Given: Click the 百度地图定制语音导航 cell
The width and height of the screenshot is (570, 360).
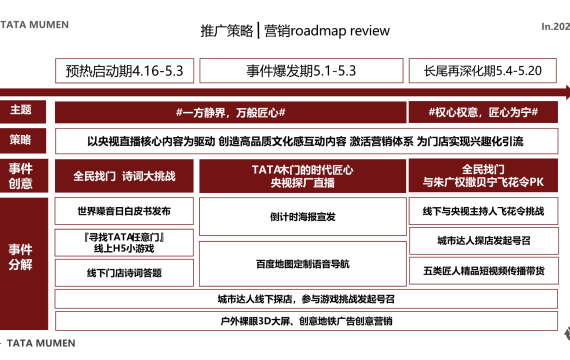Looking at the screenshot, I should point(302,264).
